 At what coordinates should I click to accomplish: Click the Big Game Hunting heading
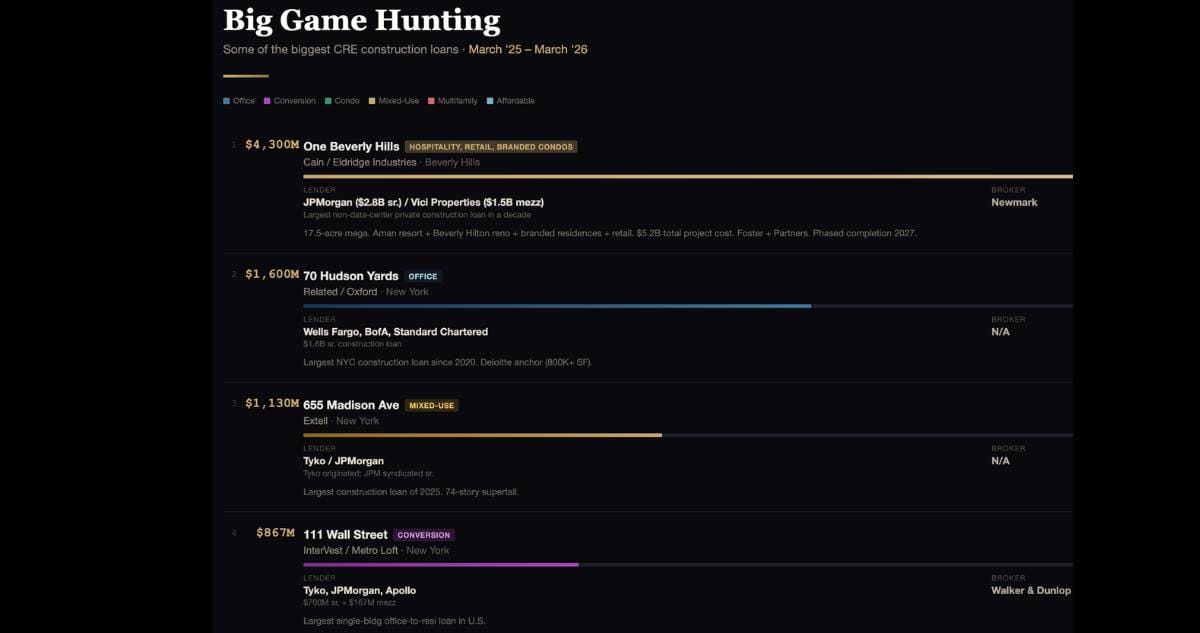click(x=362, y=20)
